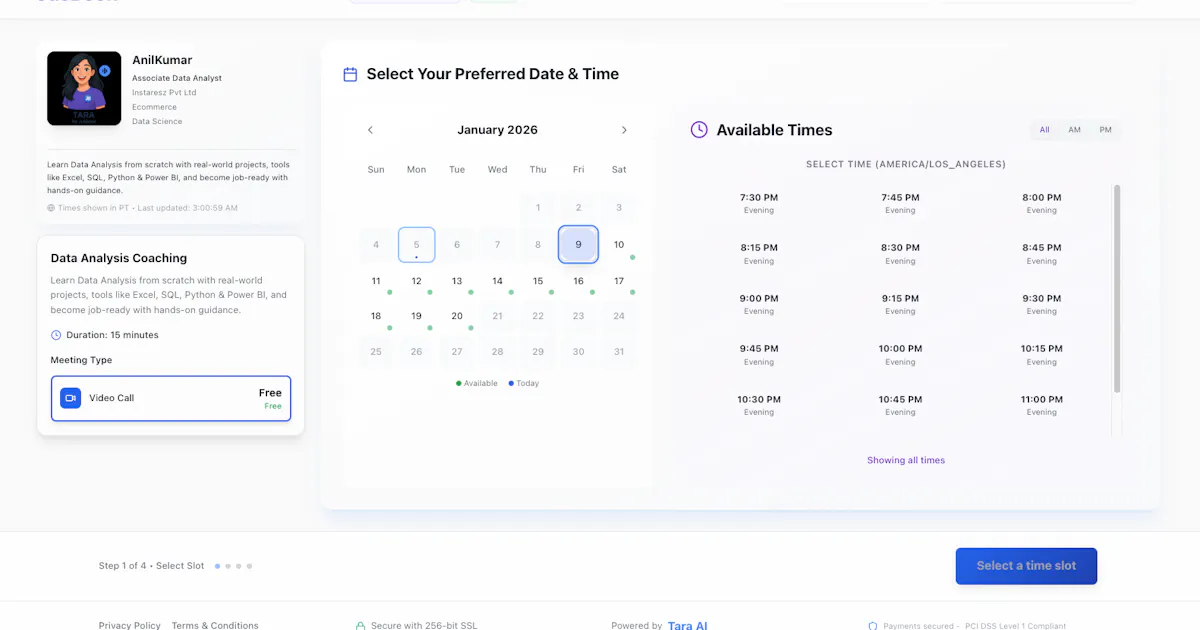The width and height of the screenshot is (1200, 630).
Task: Book the 9:15 PM time slot
Action: [900, 304]
